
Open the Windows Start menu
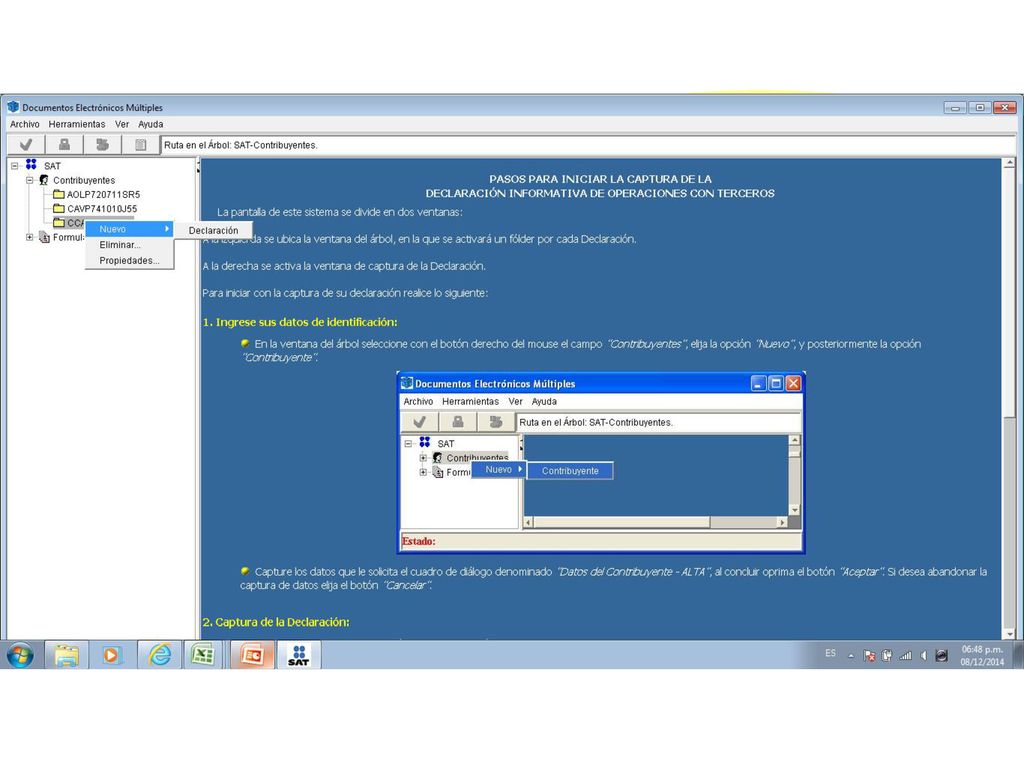coord(20,654)
